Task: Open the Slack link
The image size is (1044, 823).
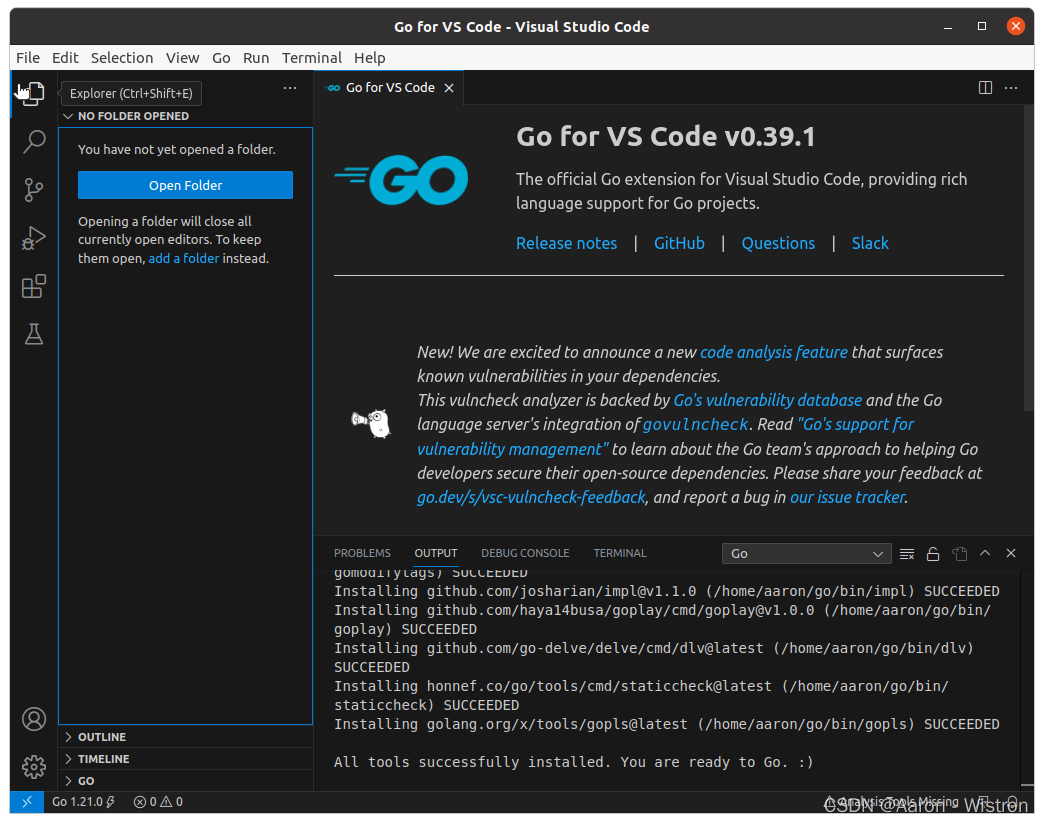Action: [870, 244]
